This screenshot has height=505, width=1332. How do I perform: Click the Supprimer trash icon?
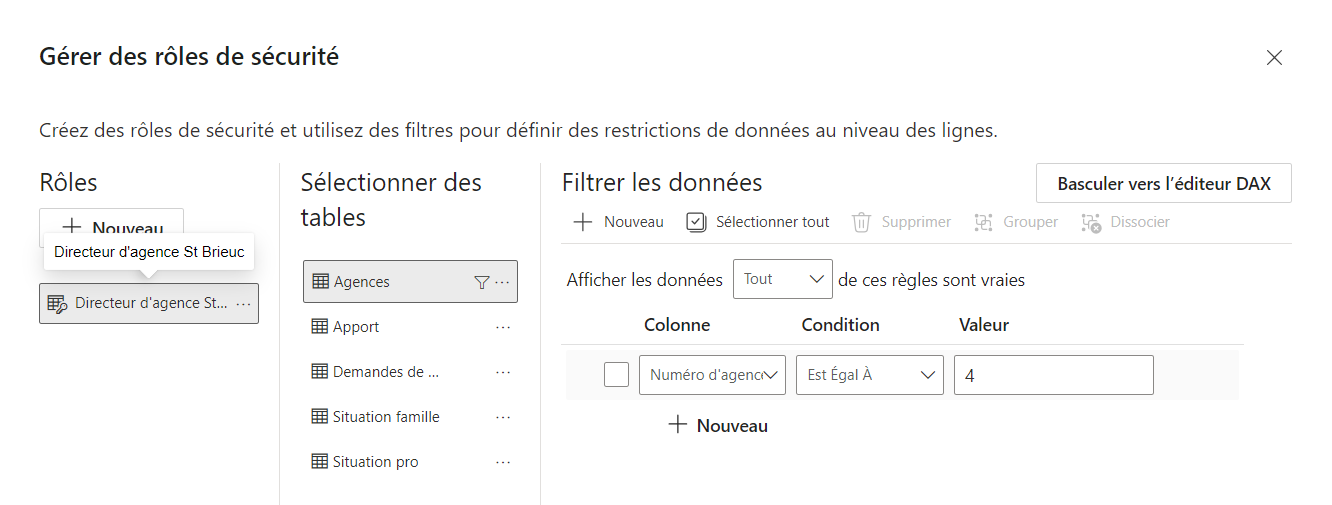tap(861, 222)
